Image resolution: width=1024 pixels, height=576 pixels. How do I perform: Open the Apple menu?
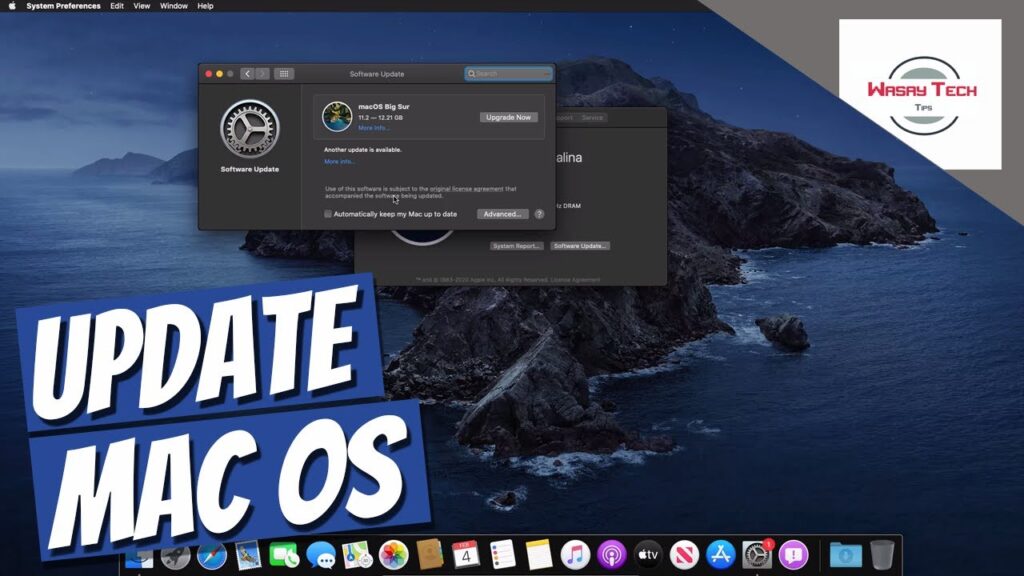tap(11, 6)
